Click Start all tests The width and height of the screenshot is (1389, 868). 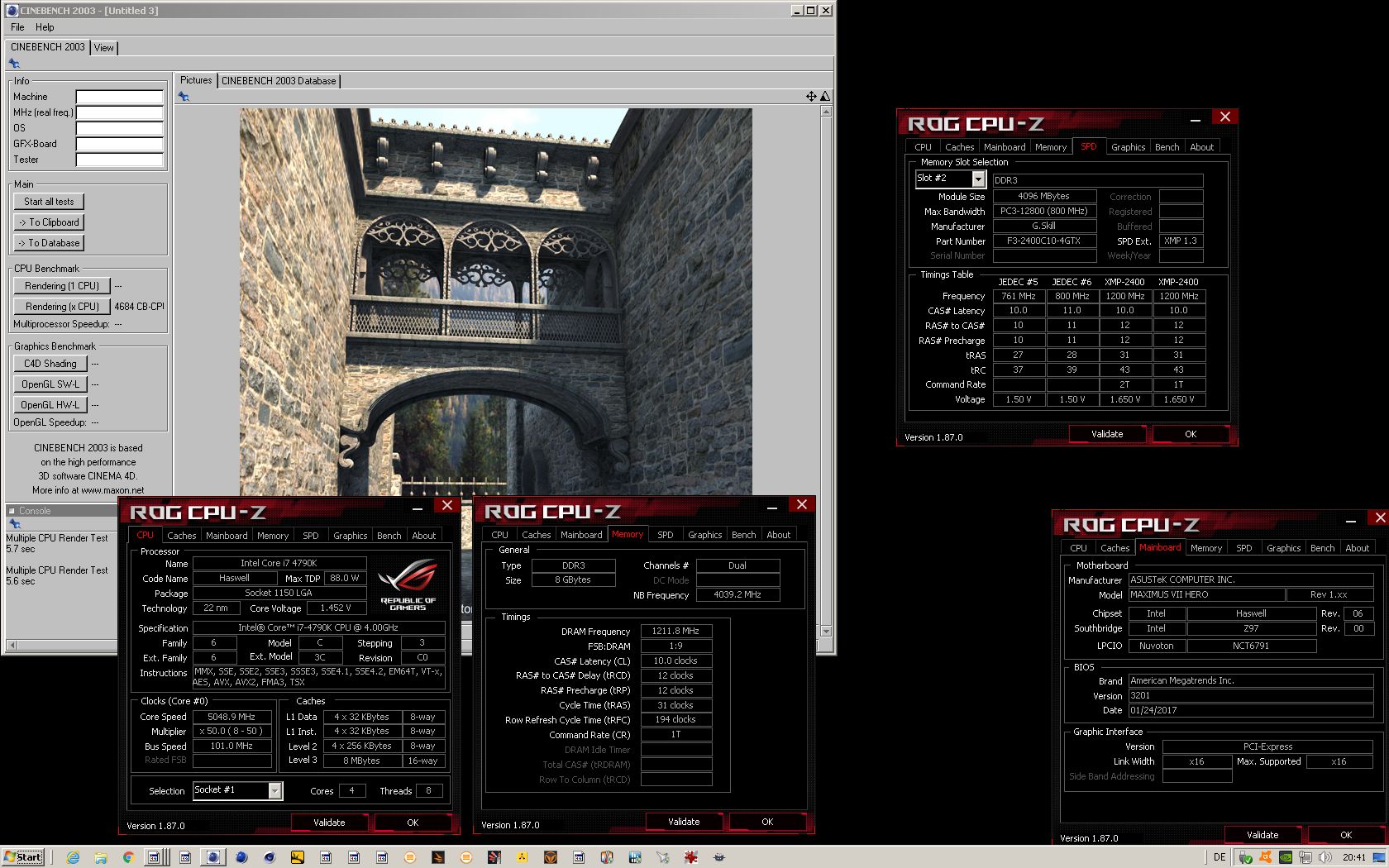pos(49,202)
